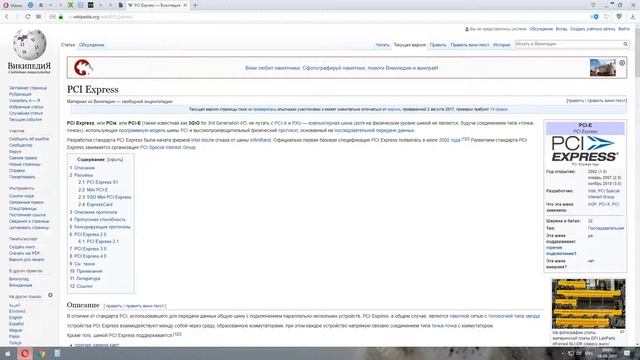Switch to the blue circle pinned tab
This screenshot has height=360, width=640.
30,5
